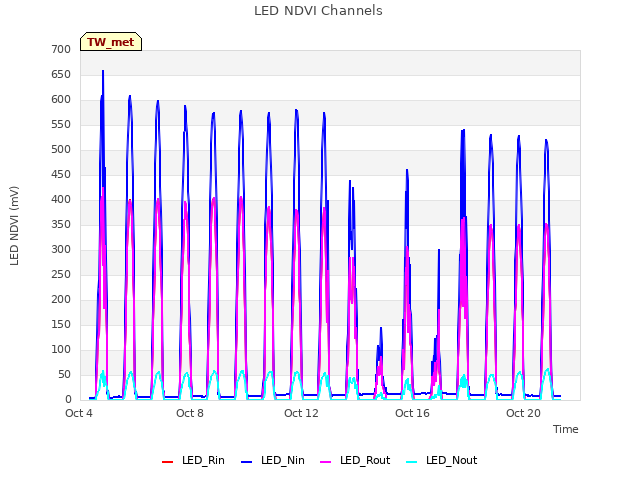
Task: Click the 650 y-axis tick label
Action: pyautogui.click(x=61, y=75)
